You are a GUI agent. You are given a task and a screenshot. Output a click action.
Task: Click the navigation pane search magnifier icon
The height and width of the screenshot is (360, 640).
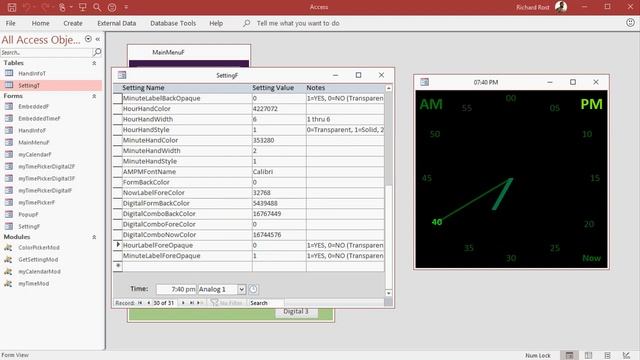click(x=97, y=52)
